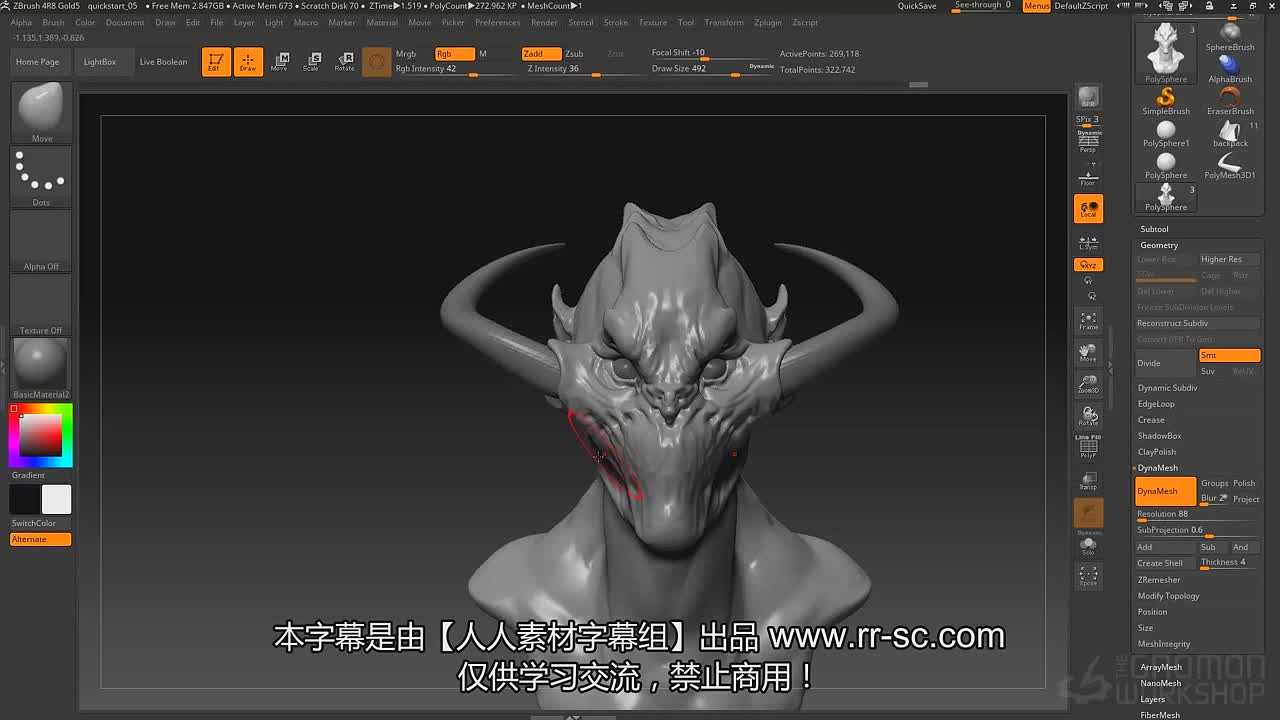Open the Preferences menu
Viewport: 1280px width, 720px height.
pyautogui.click(x=497, y=22)
